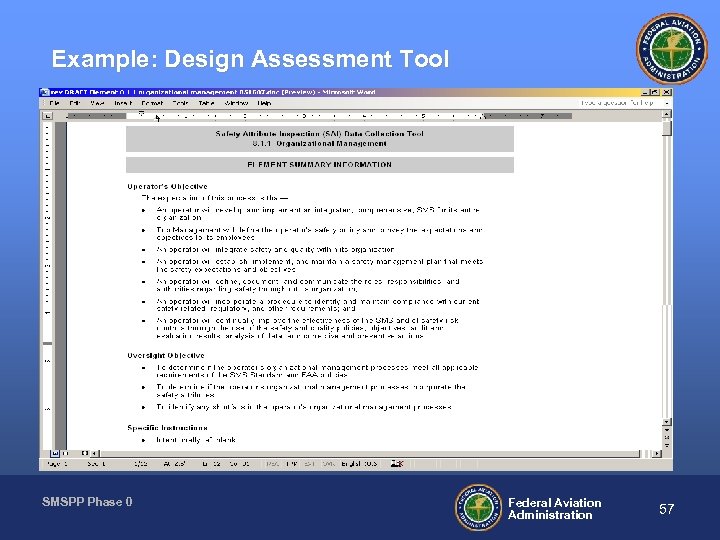The width and height of the screenshot is (720, 540).
Task: Click the 'Operator's Objective' heading
Action: tap(167, 186)
